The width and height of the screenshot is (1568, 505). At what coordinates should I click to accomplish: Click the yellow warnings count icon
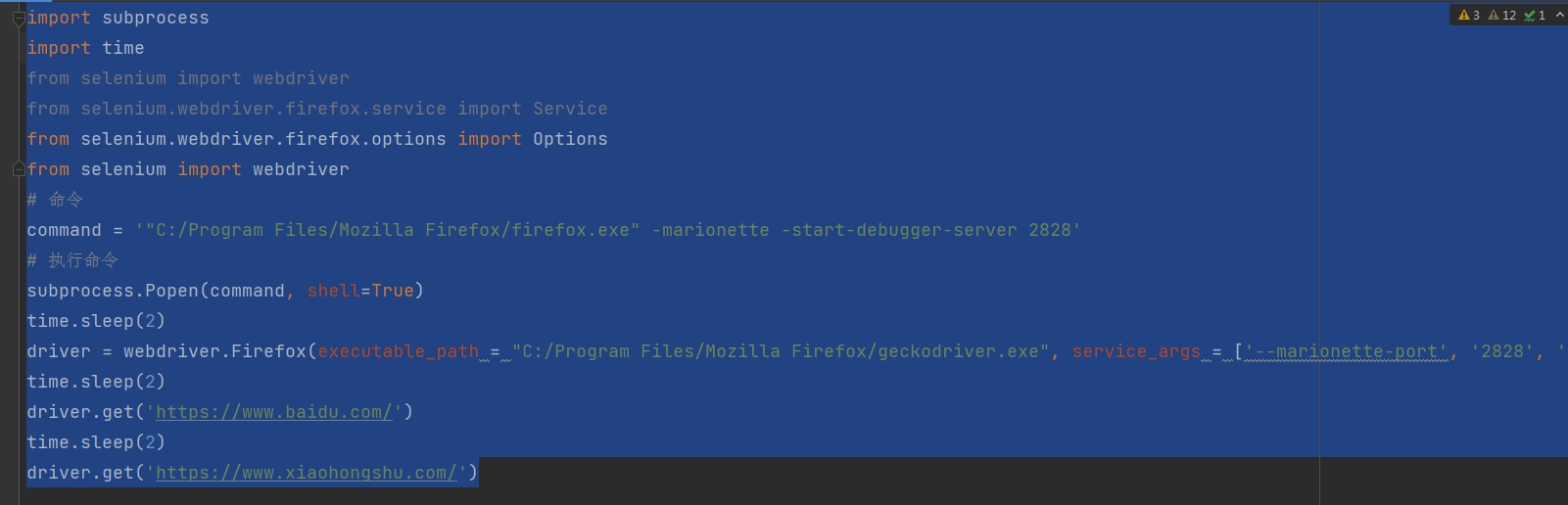click(x=1463, y=15)
